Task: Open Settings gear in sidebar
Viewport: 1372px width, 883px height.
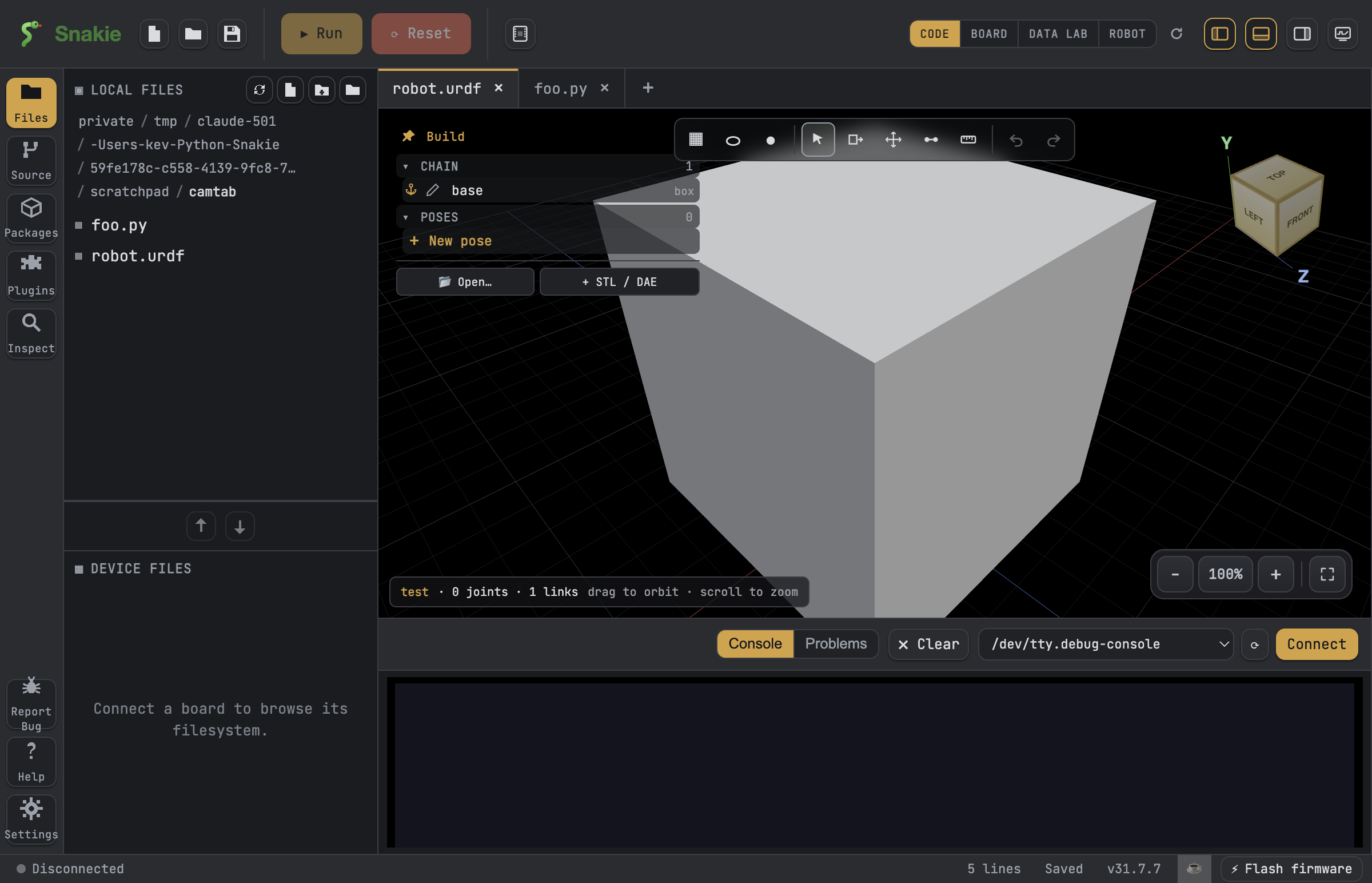Action: point(31,819)
